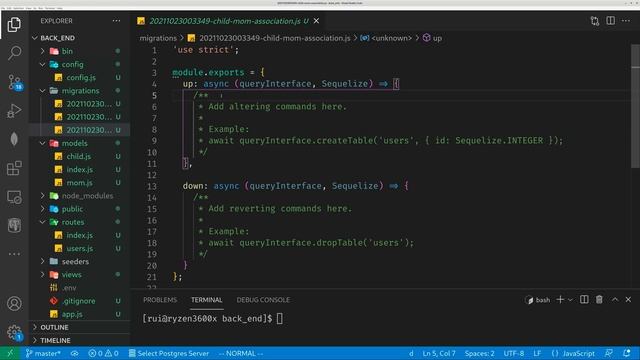This screenshot has height=360, width=640.
Task: Open editor more actions menu
Action: click(x=626, y=21)
